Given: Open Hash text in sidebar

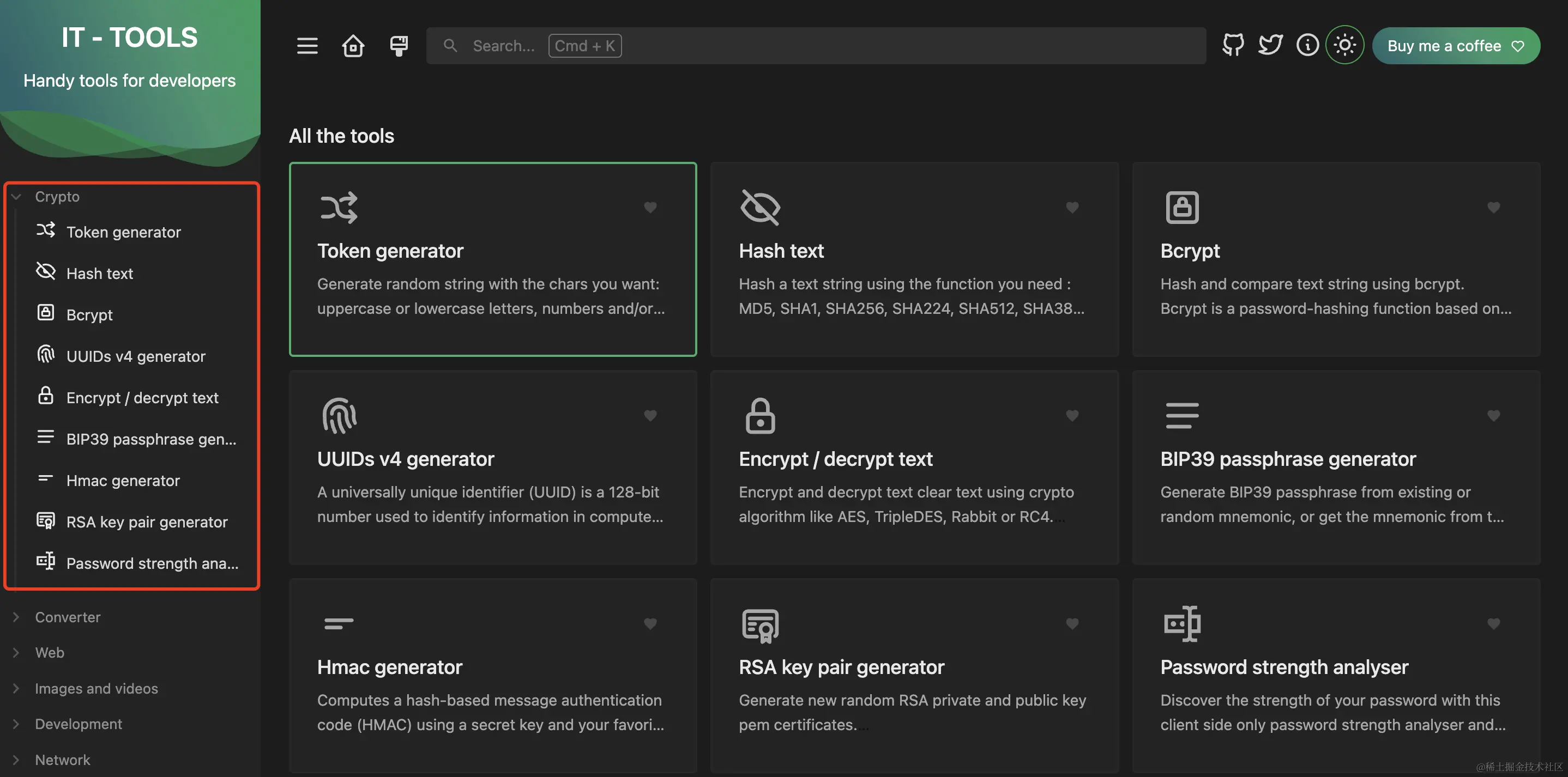Looking at the screenshot, I should click(x=100, y=273).
